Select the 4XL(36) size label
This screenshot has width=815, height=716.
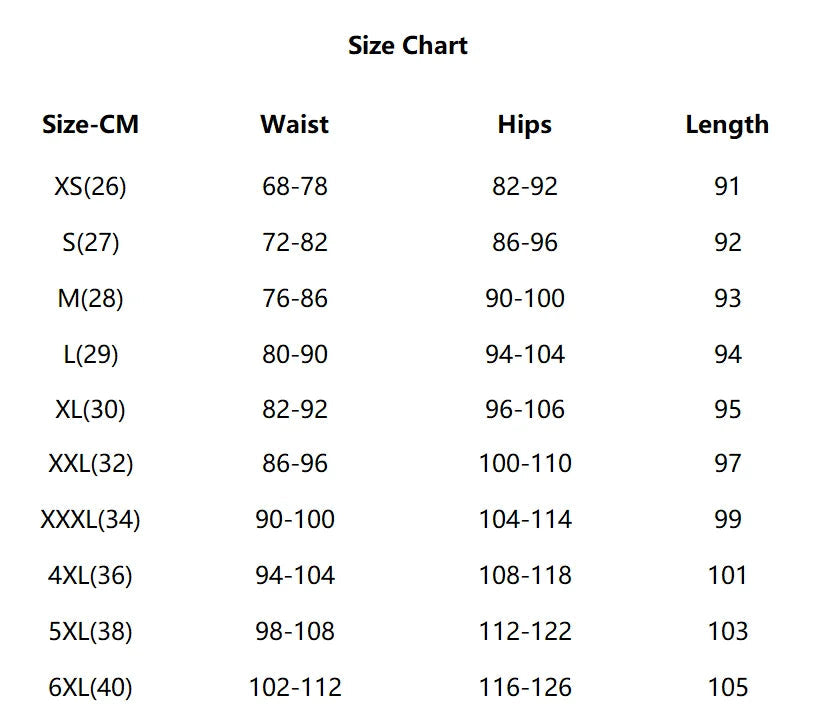(x=90, y=576)
